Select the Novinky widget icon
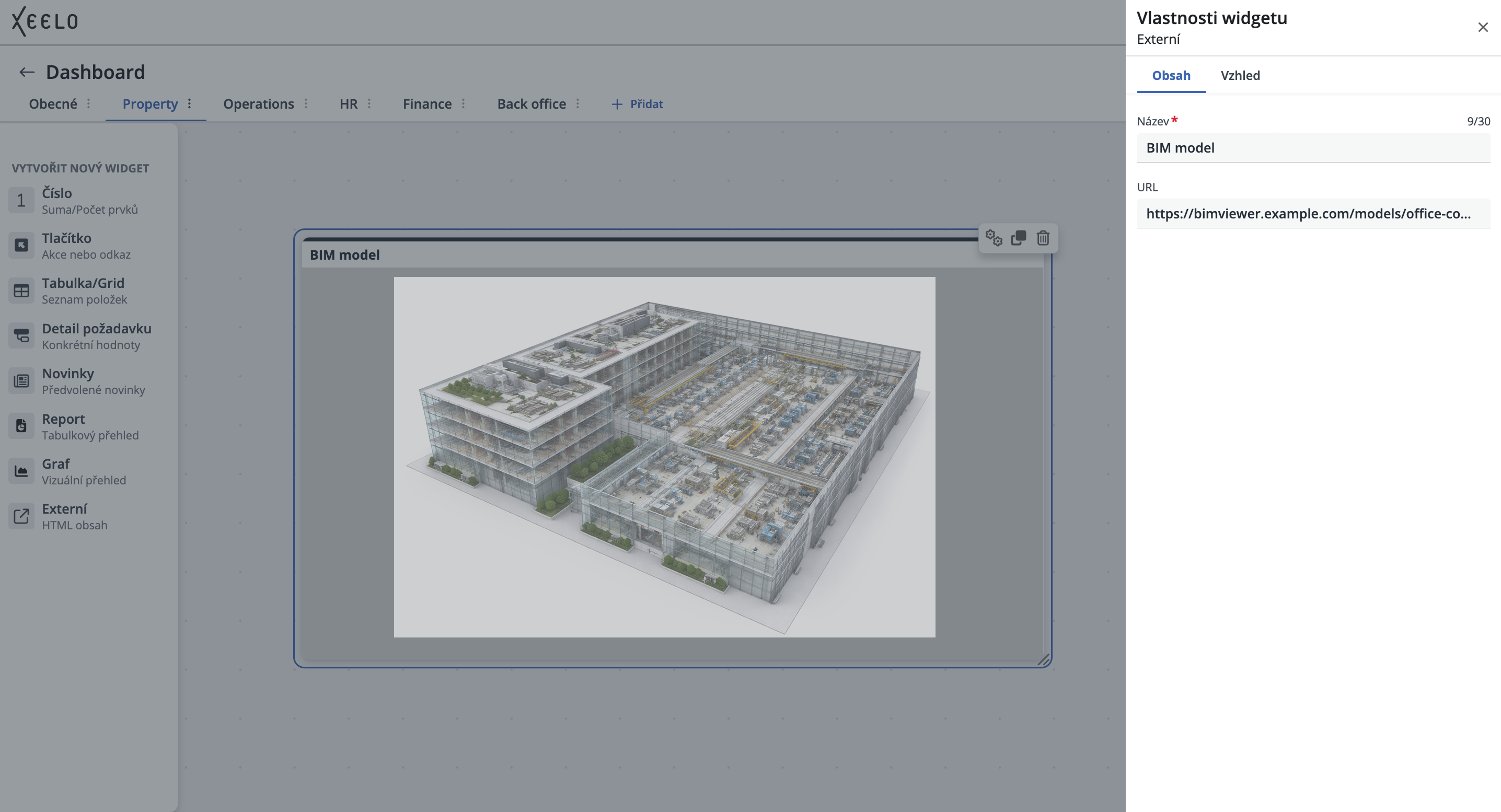1501x812 pixels. coord(21,381)
